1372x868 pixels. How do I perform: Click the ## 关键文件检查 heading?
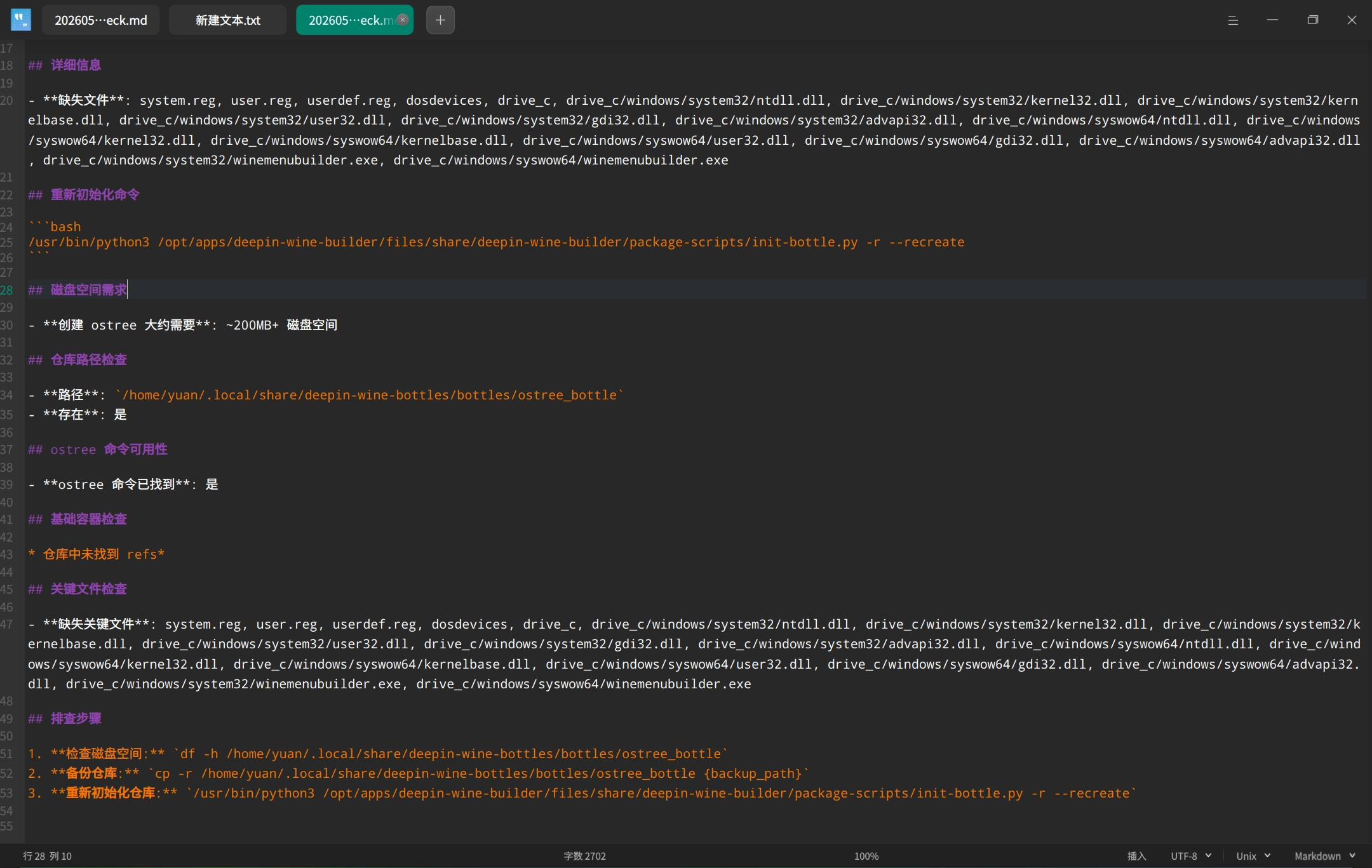77,589
